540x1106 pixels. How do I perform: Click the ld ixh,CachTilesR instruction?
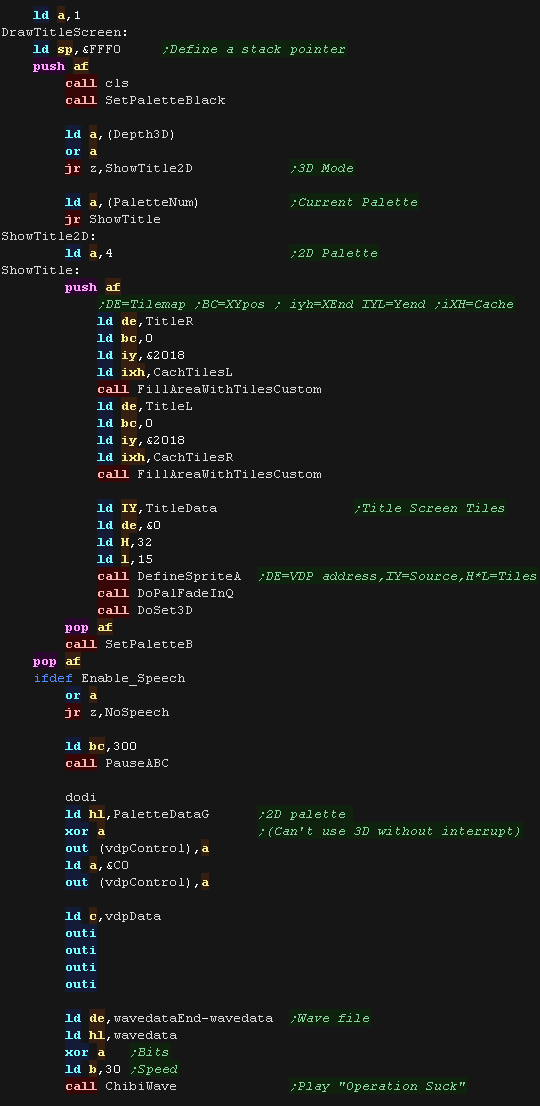coord(165,457)
